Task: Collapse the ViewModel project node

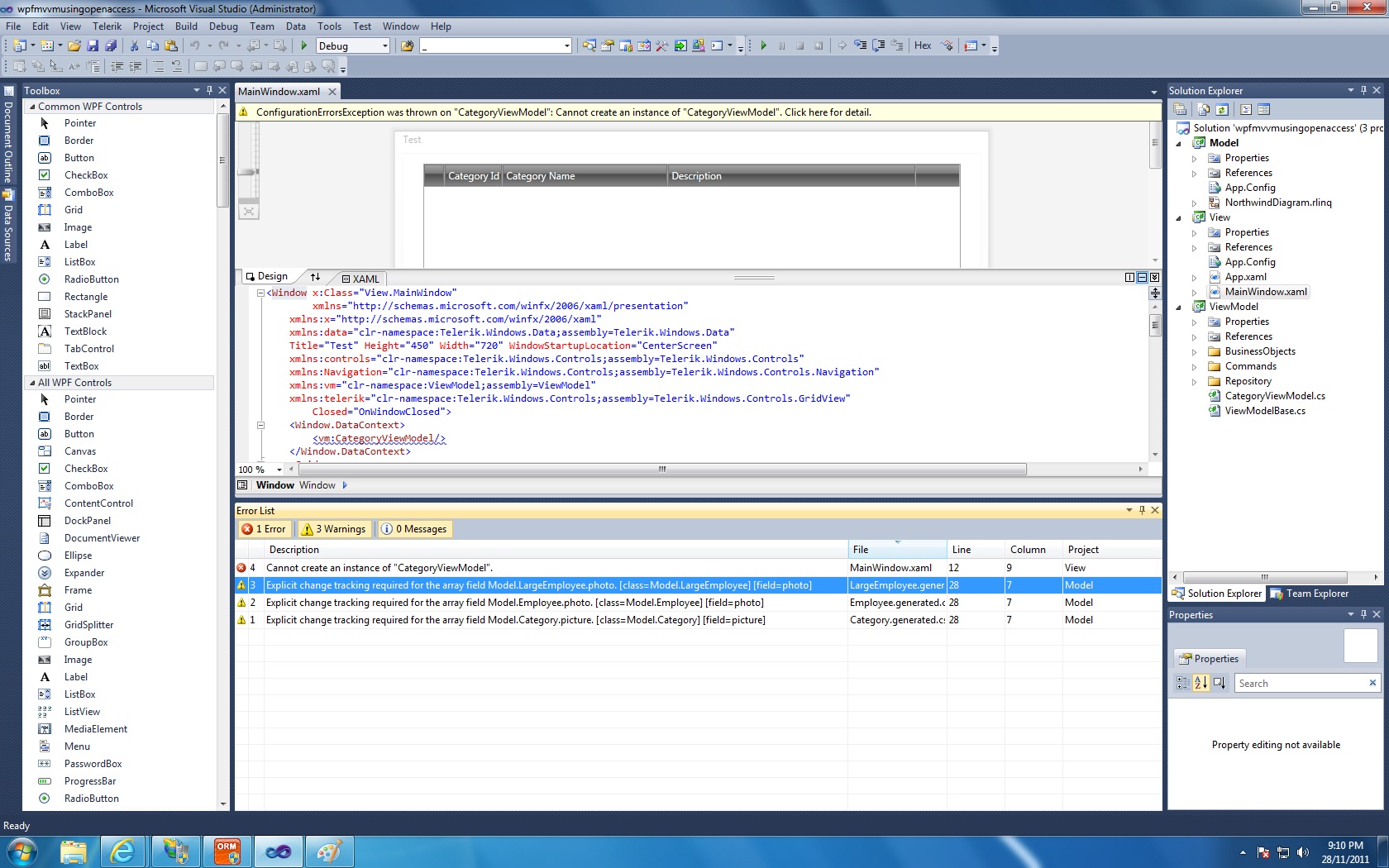Action: 1180,307
